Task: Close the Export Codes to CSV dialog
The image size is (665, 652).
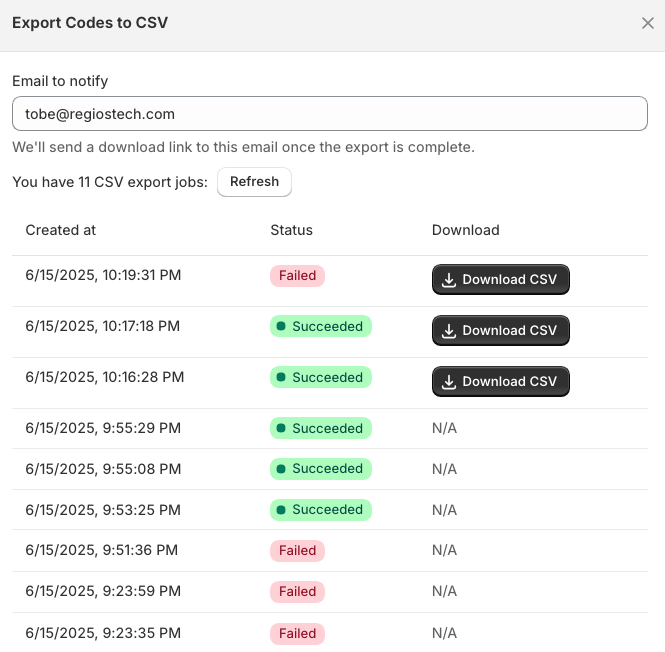Action: point(648,23)
